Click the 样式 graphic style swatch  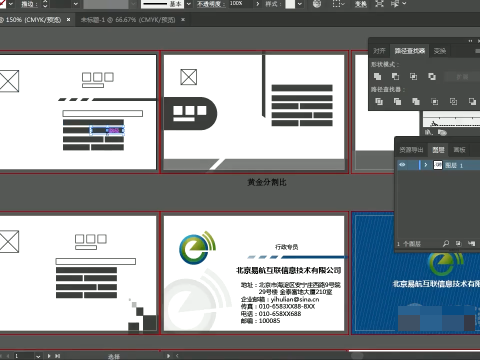(x=290, y=4)
